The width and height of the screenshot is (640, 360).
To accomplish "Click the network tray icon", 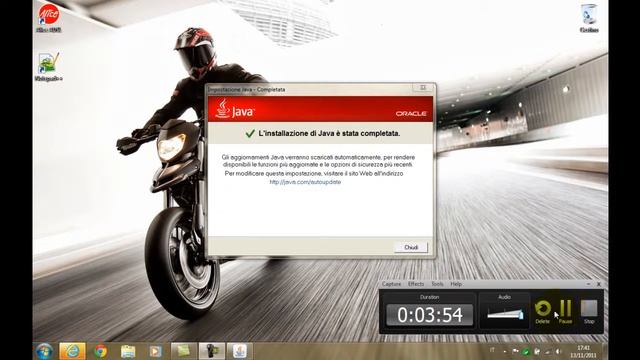I will [547, 351].
